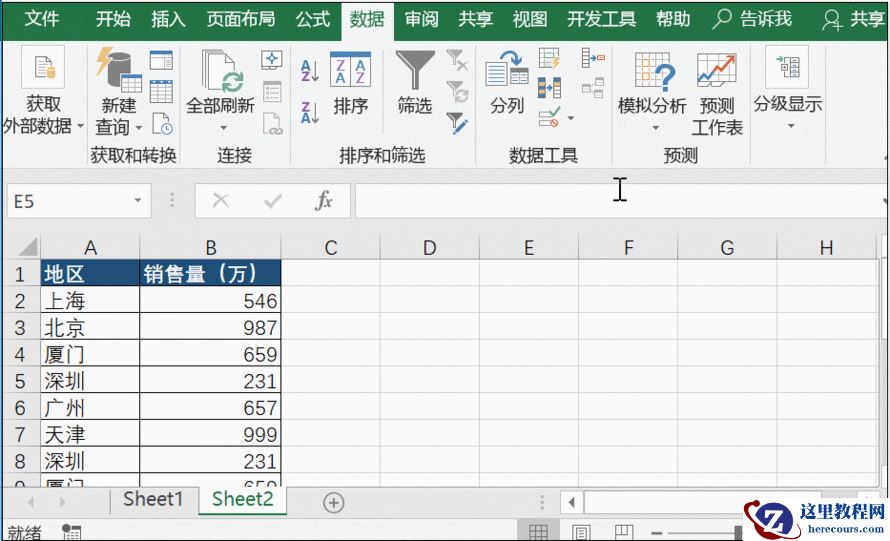This screenshot has height=541, width=890.
Task: Click the Clear filter icon
Action: (457, 60)
